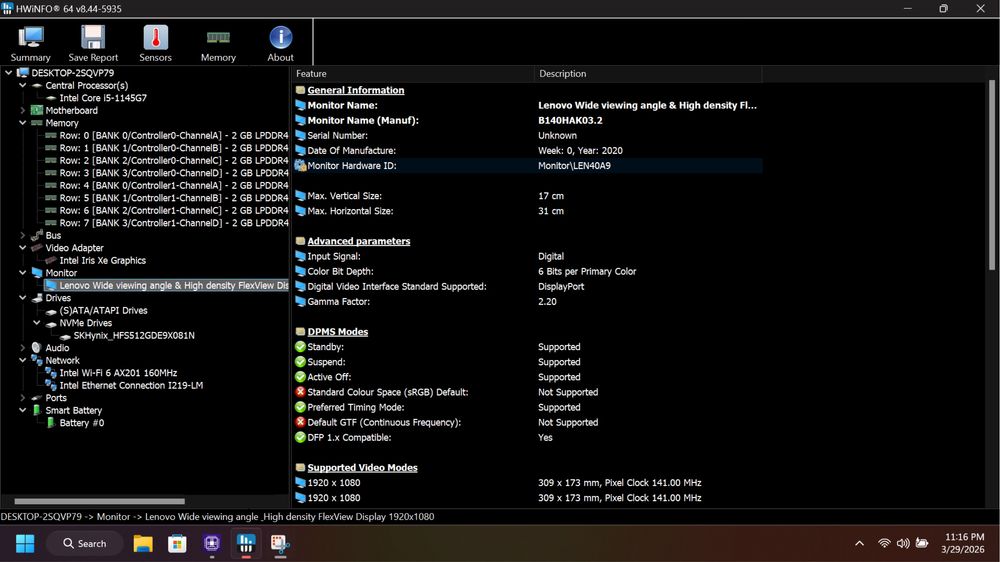Select the SKHynix_HFS512GDE9X081N drive
This screenshot has width=1000, height=562.
click(134, 336)
